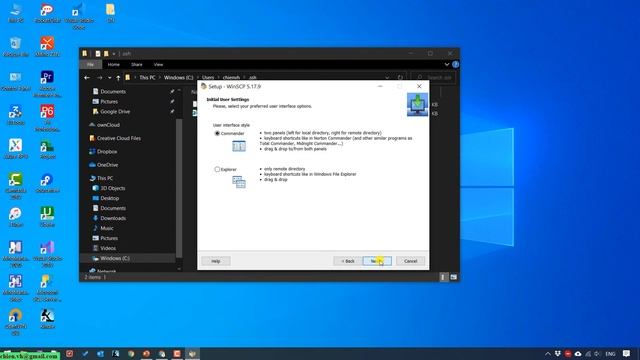Click the Back arrow in File Explorer
This screenshot has height=360, width=640.
pyautogui.click(x=87, y=78)
